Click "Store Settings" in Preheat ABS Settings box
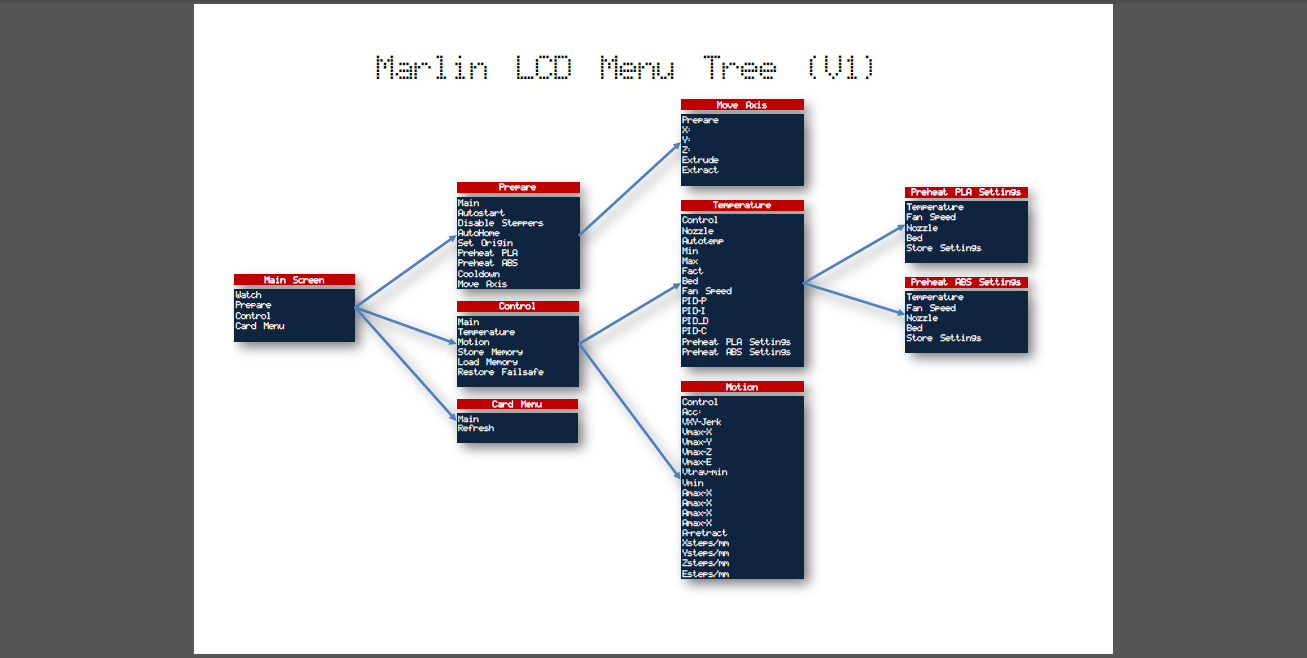The width and height of the screenshot is (1307, 658). coord(944,338)
